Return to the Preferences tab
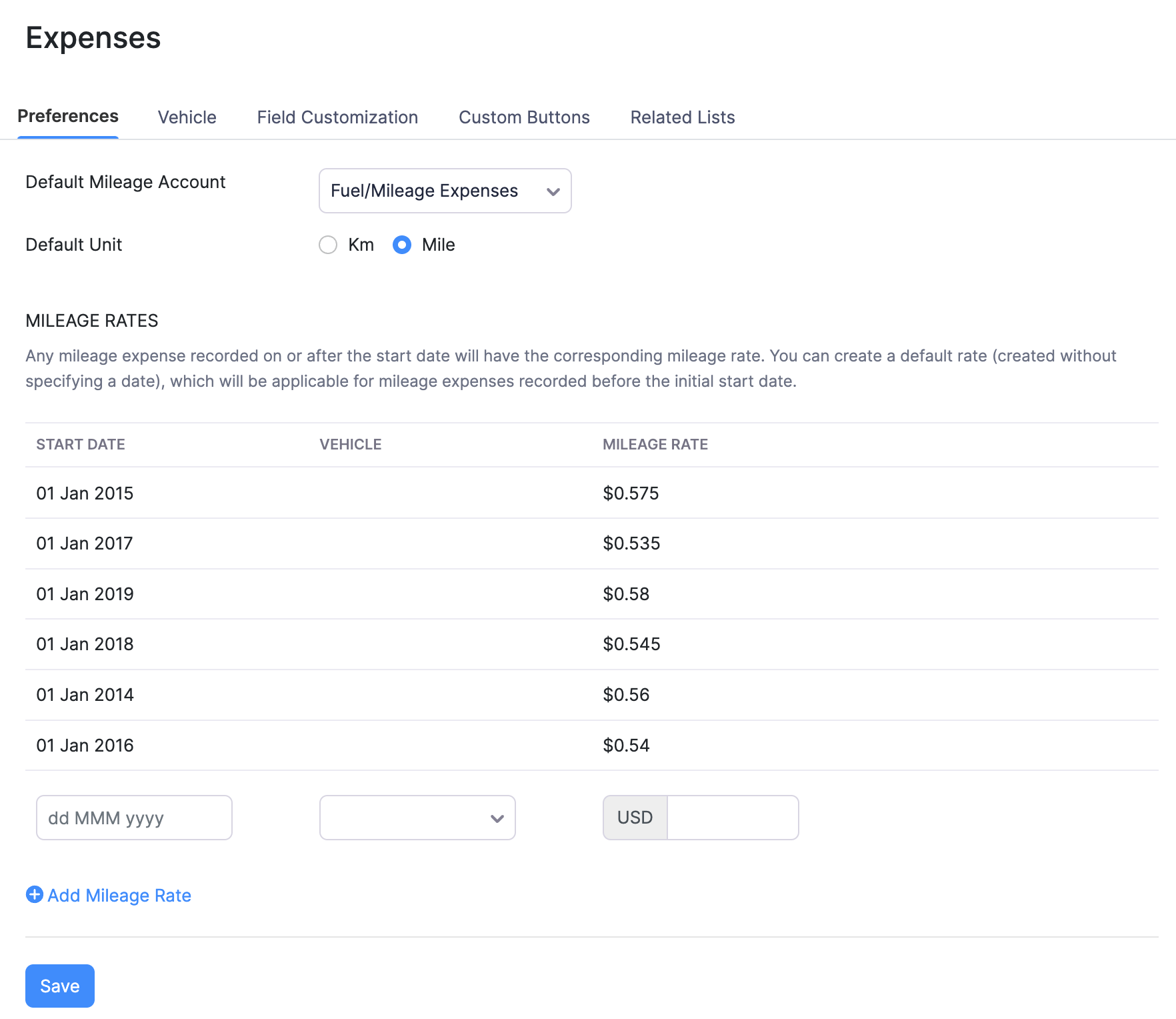Image resolution: width=1176 pixels, height=1019 pixels. (x=68, y=117)
